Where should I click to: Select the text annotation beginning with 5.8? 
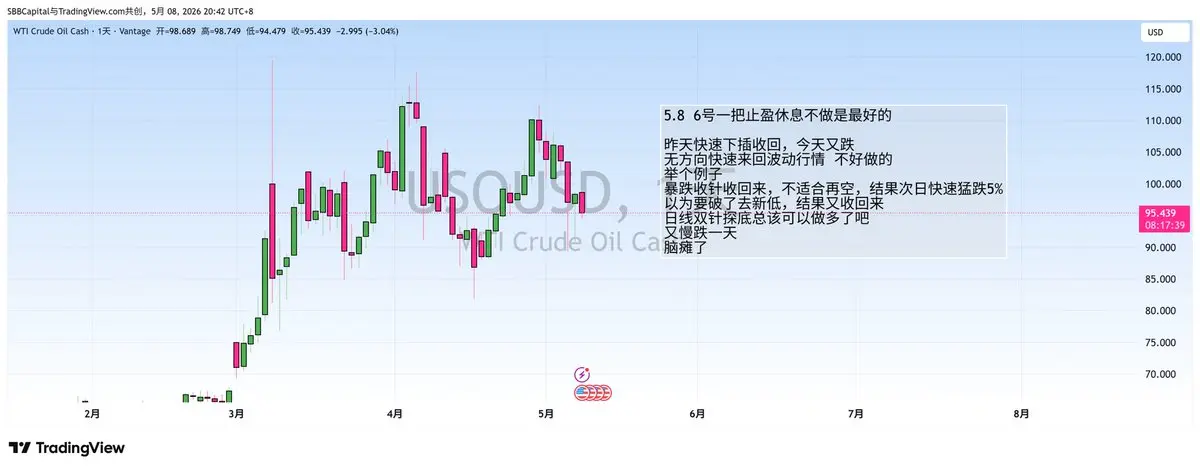pos(834,181)
